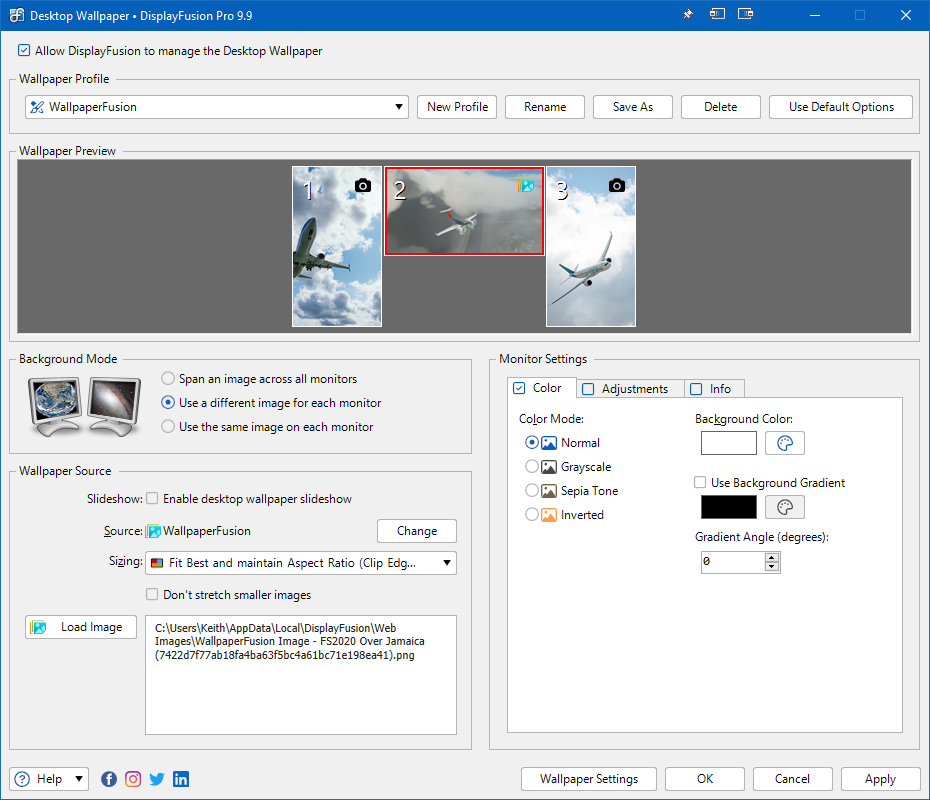
Task: Click the Gradient Angle input field
Action: point(733,562)
